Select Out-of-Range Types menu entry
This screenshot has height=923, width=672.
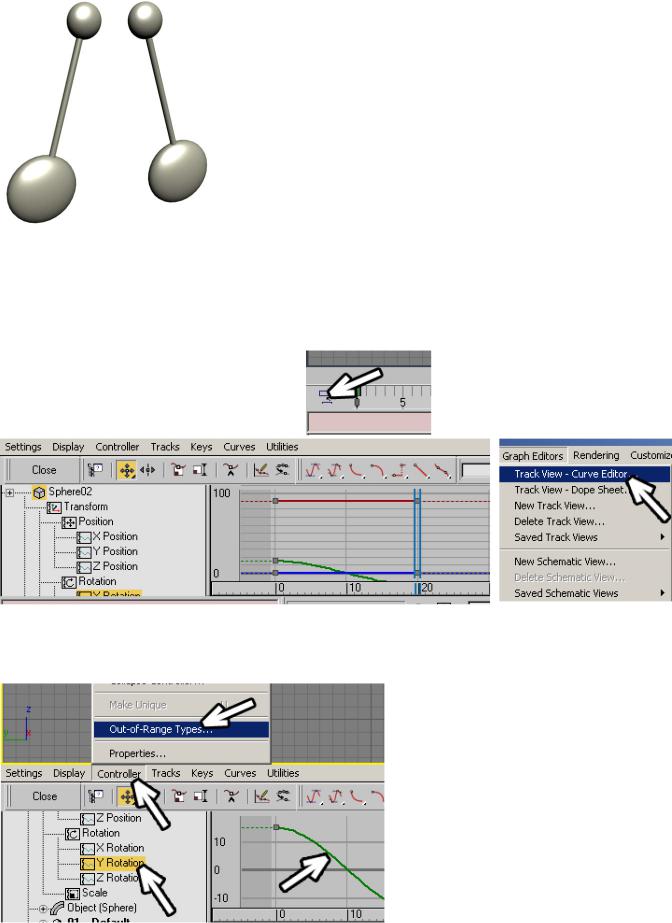pos(181,729)
